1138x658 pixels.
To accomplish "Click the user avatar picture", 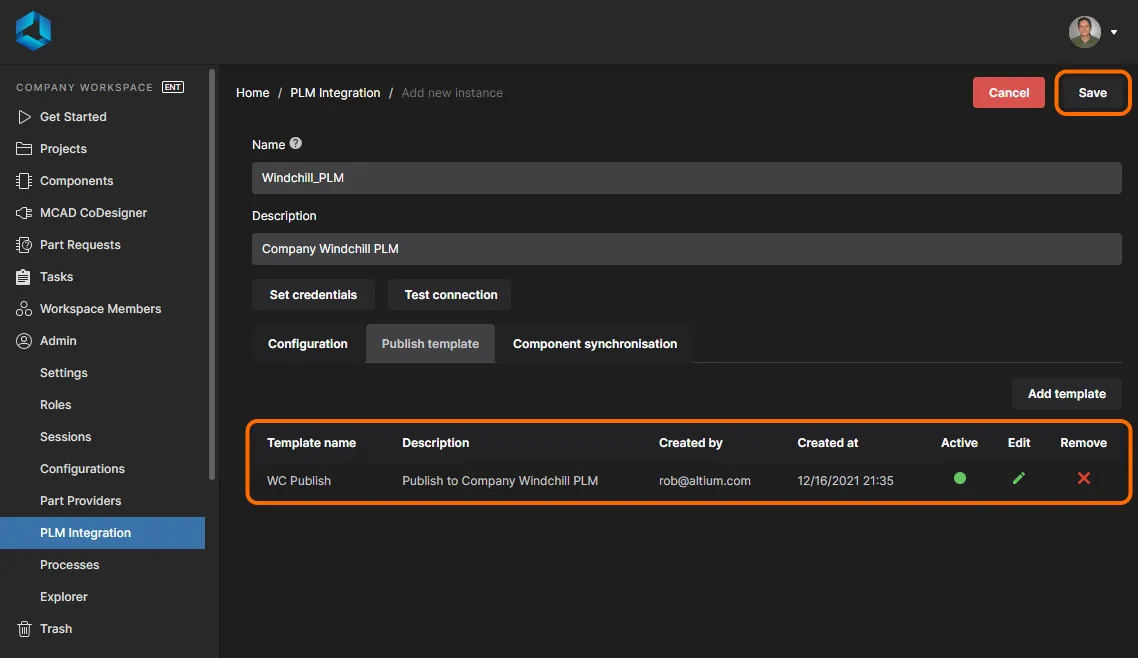I will point(1084,32).
